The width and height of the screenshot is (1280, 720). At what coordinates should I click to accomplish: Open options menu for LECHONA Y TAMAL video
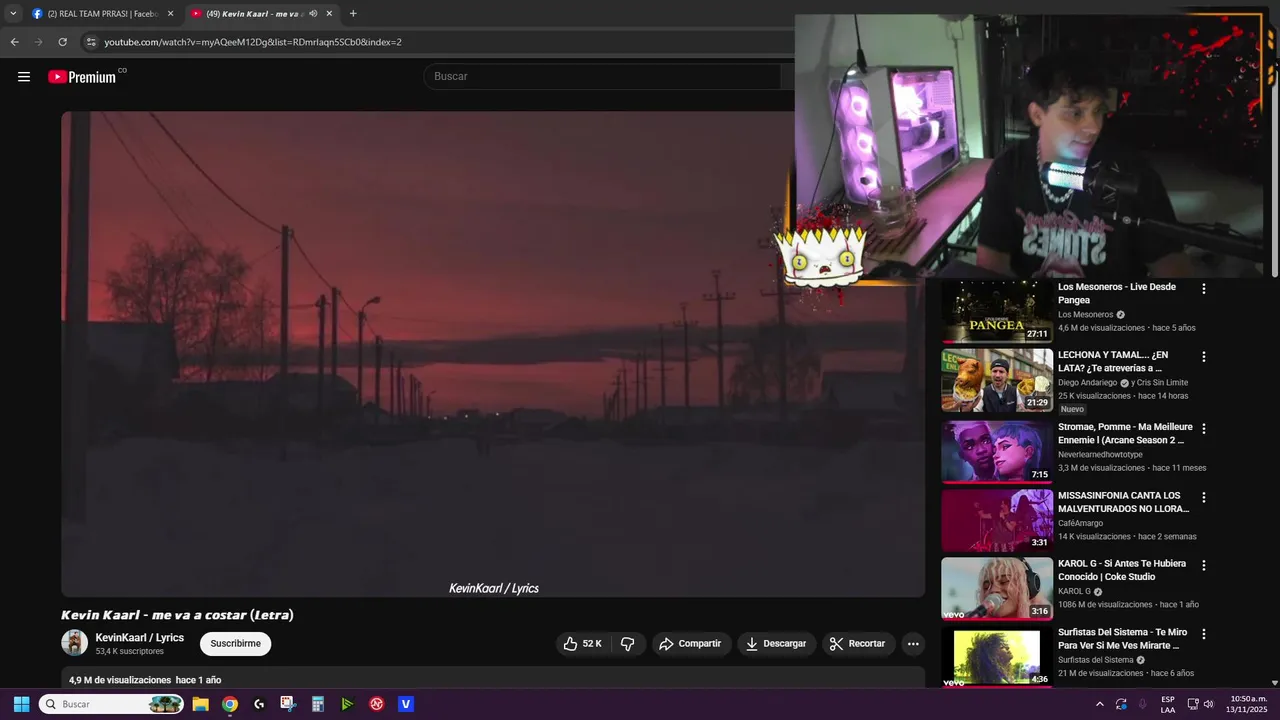click(1204, 357)
